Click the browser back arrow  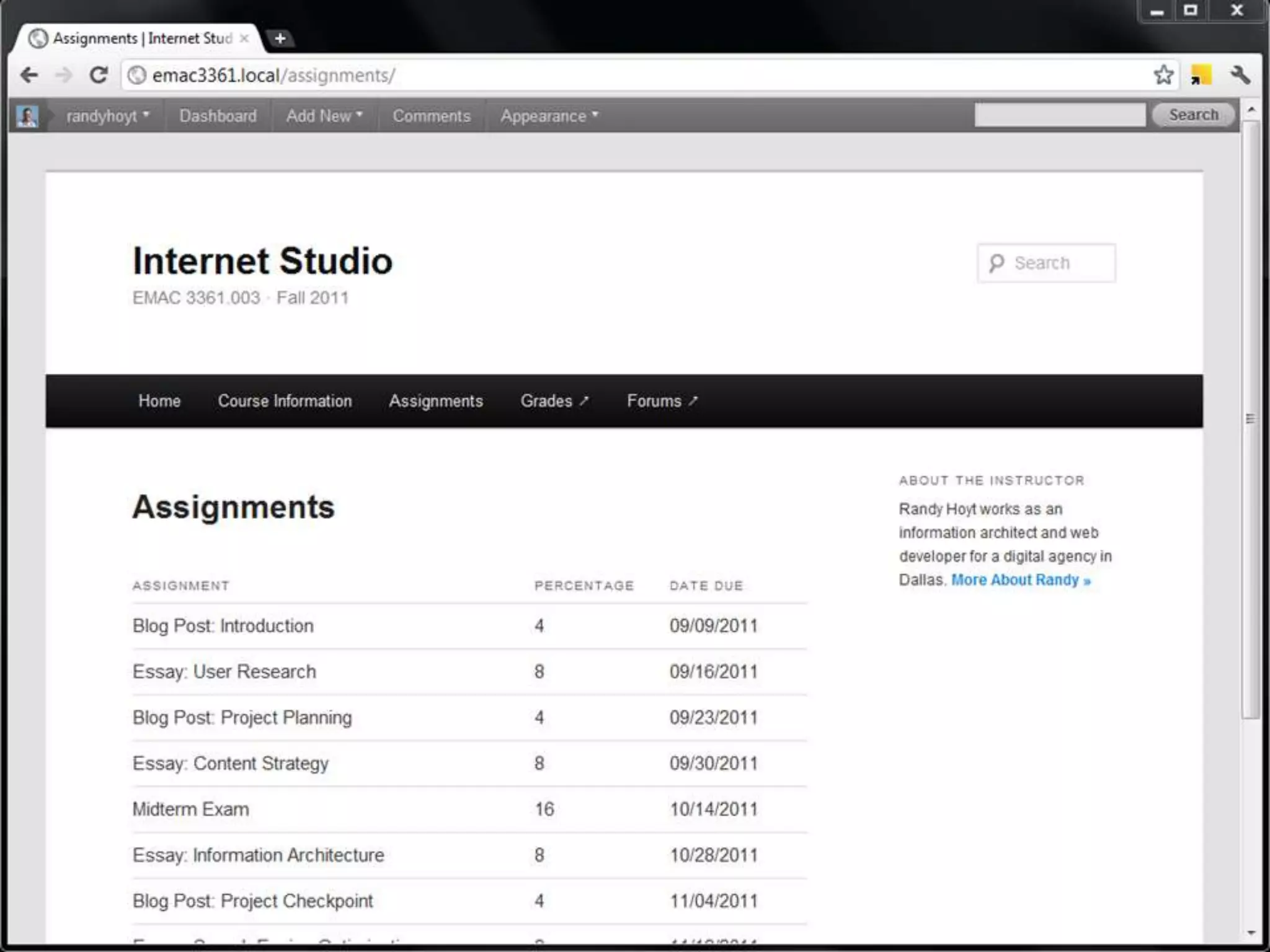click(29, 76)
